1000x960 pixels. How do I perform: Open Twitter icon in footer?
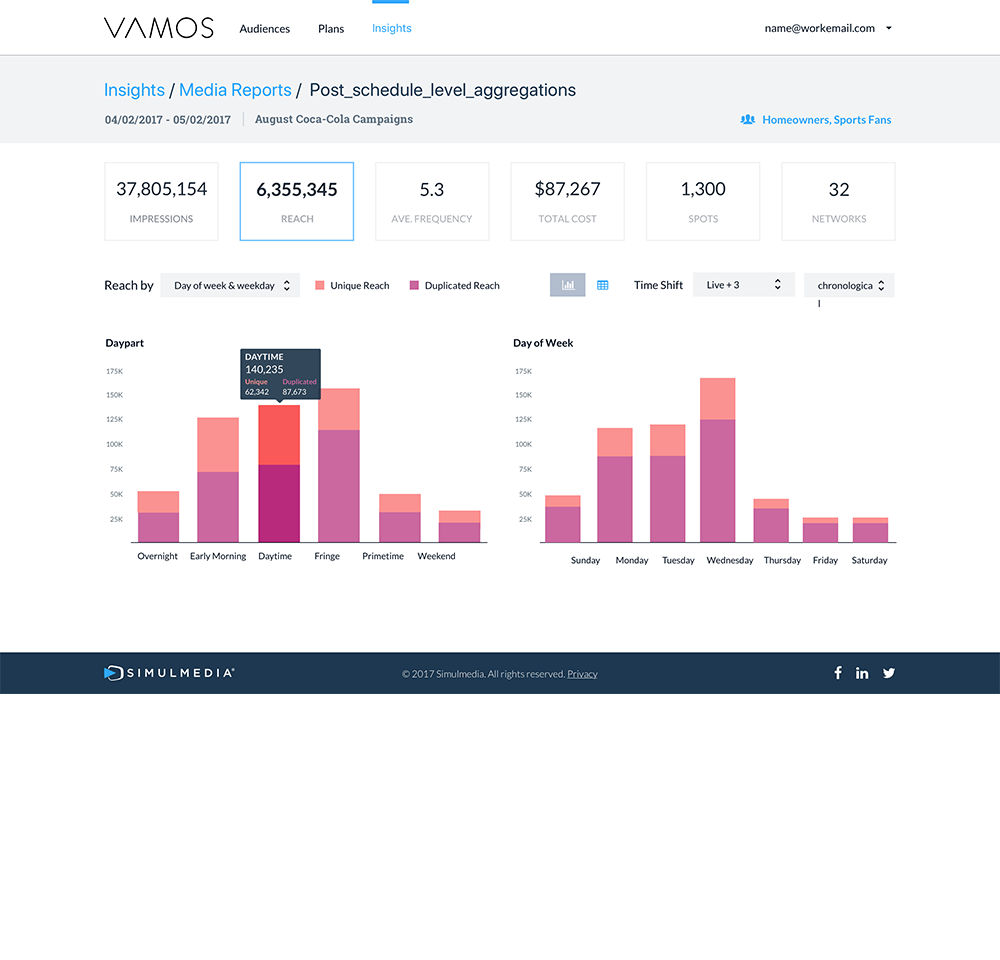click(889, 673)
